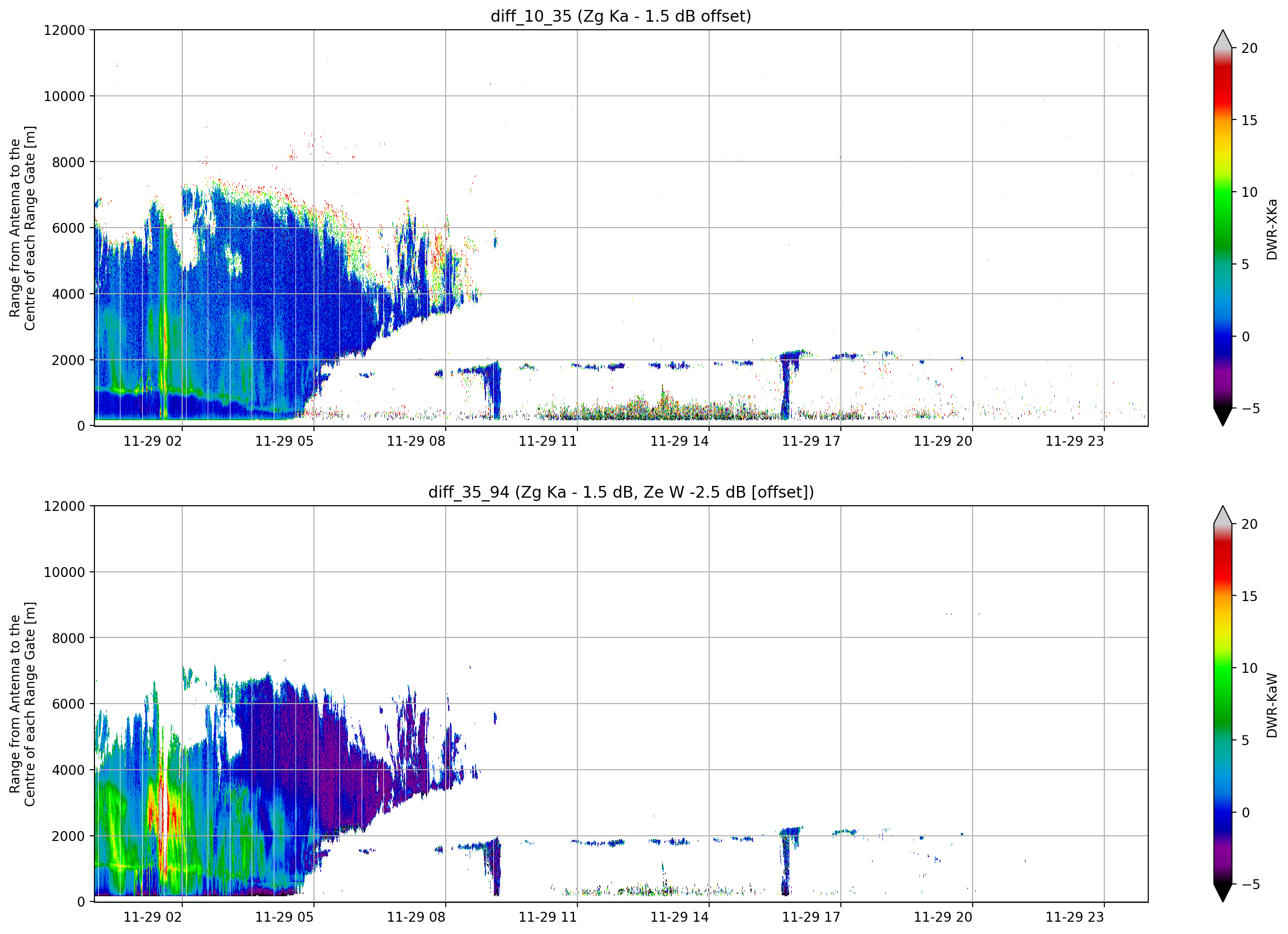Select "11-29 14" x-tick under the diff_35_94 plot
This screenshot has width=1288, height=934.
[680, 917]
